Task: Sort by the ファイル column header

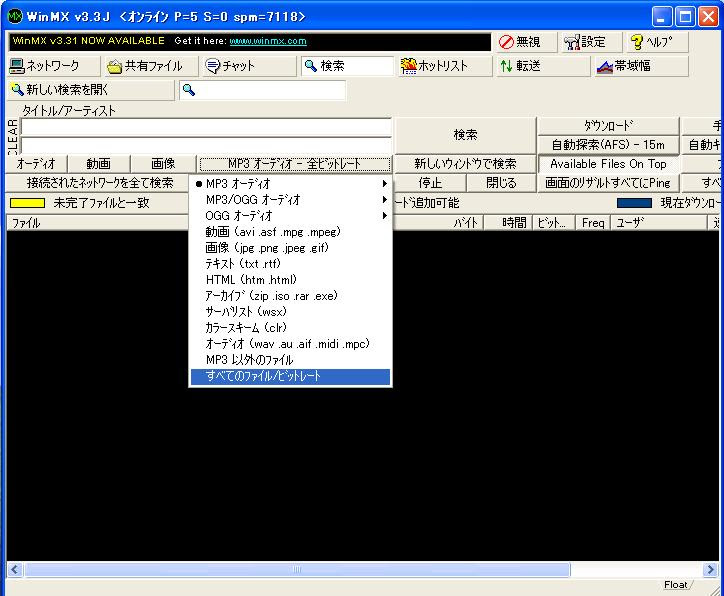Action: tap(97, 223)
